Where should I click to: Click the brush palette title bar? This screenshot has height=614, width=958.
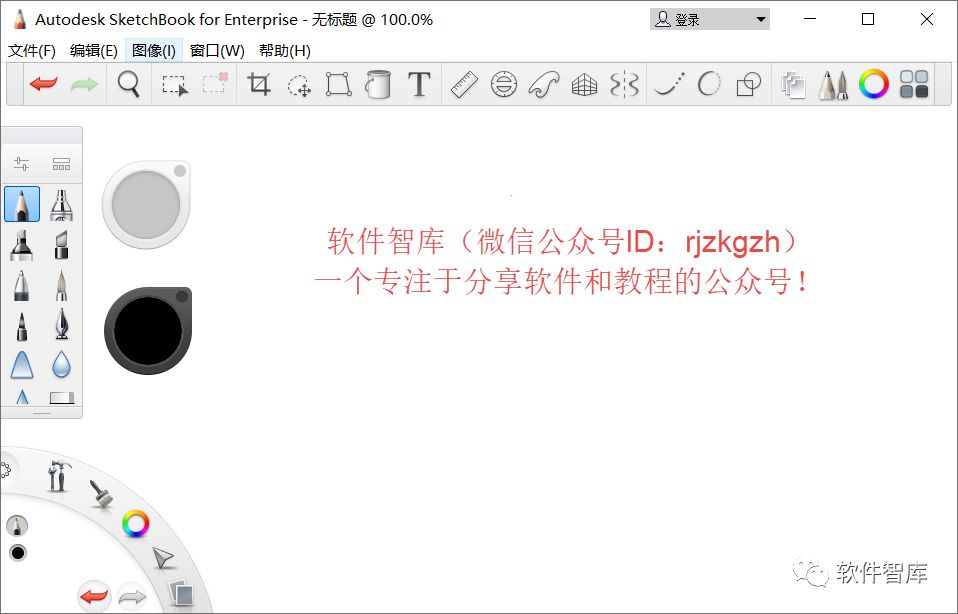coord(42,135)
